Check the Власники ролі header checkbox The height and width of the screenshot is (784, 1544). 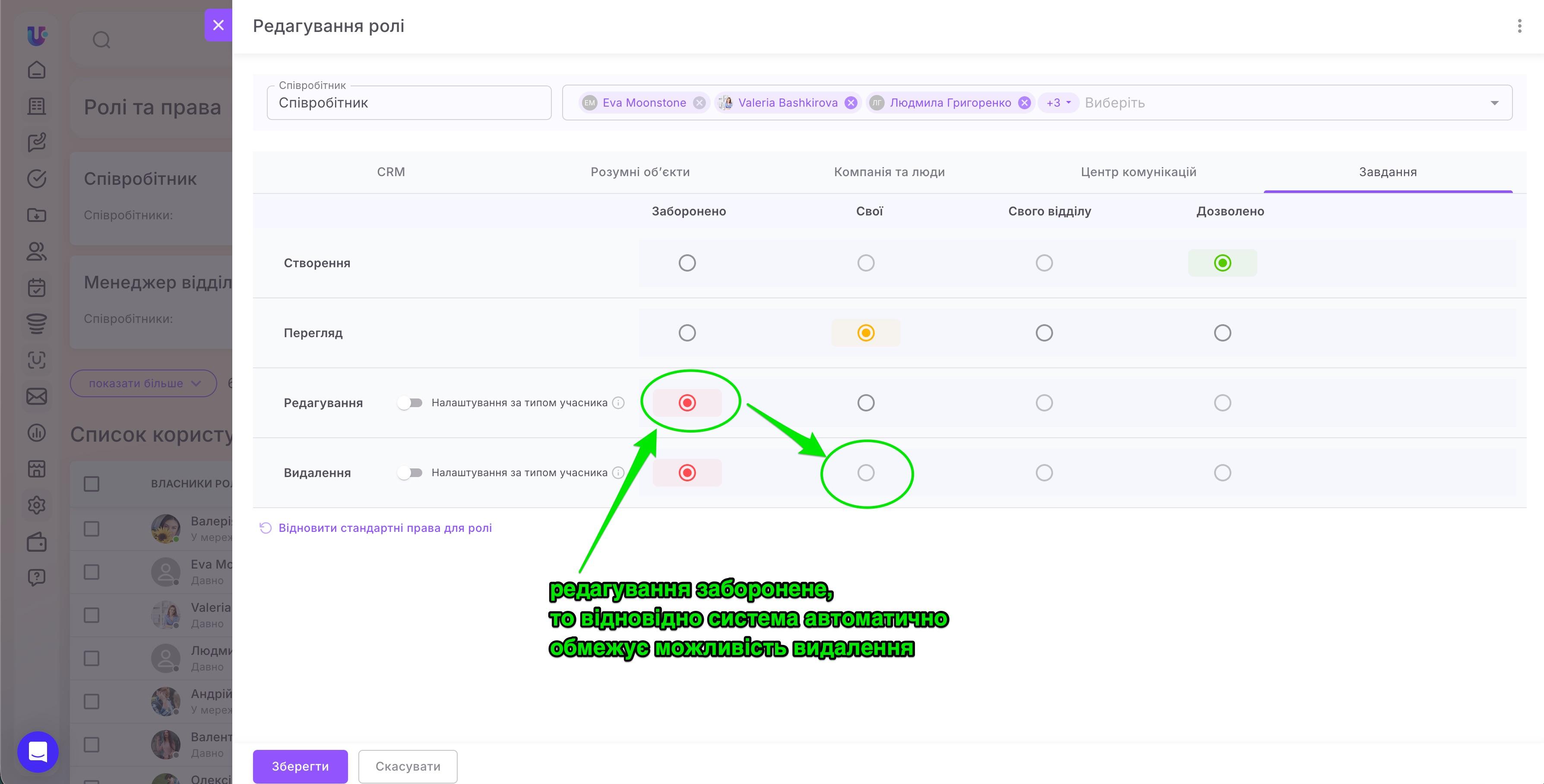point(91,484)
